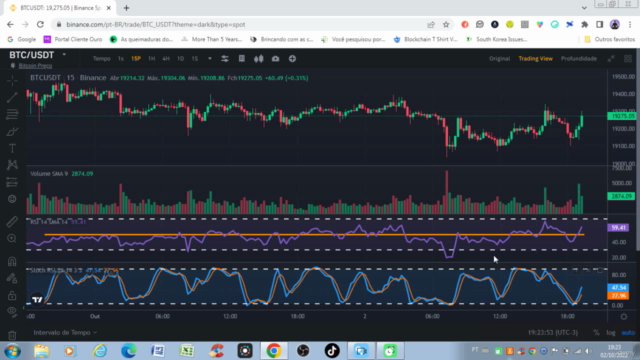The height and width of the screenshot is (360, 640).
Task: Expand chart to fullscreen
Action: (611, 59)
